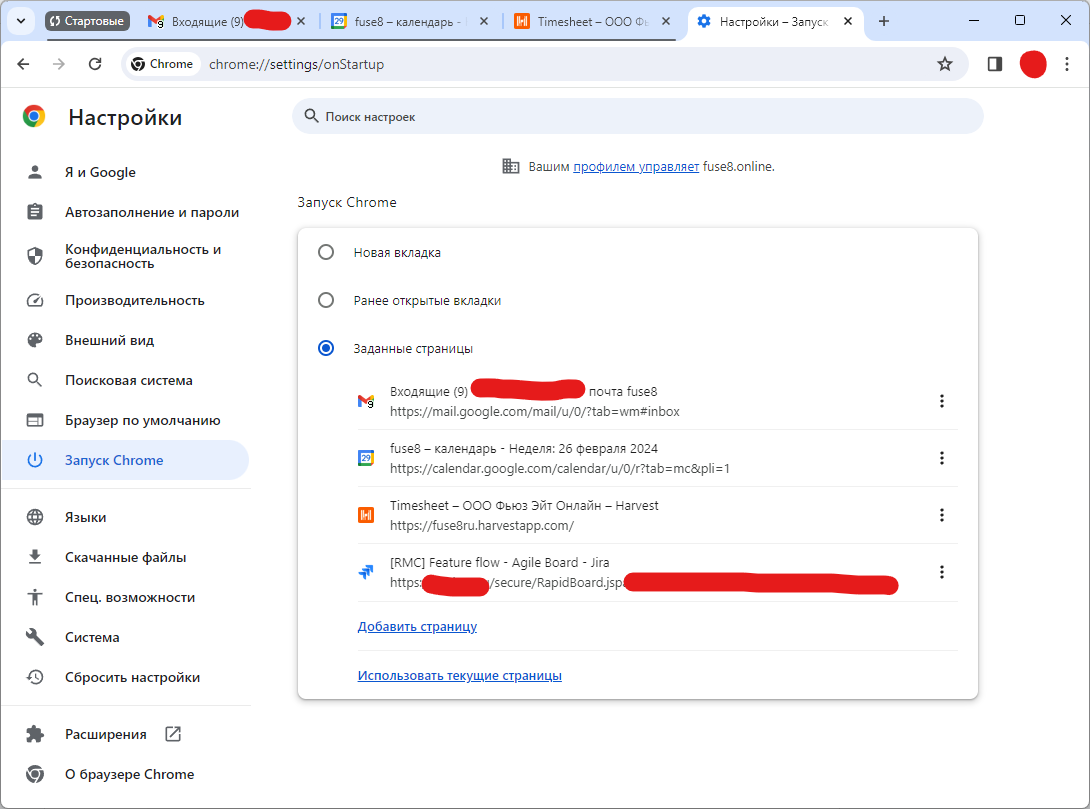The width and height of the screenshot is (1090, 809).
Task: Select Ранее открытые вкладки radio option
Action: click(x=326, y=300)
